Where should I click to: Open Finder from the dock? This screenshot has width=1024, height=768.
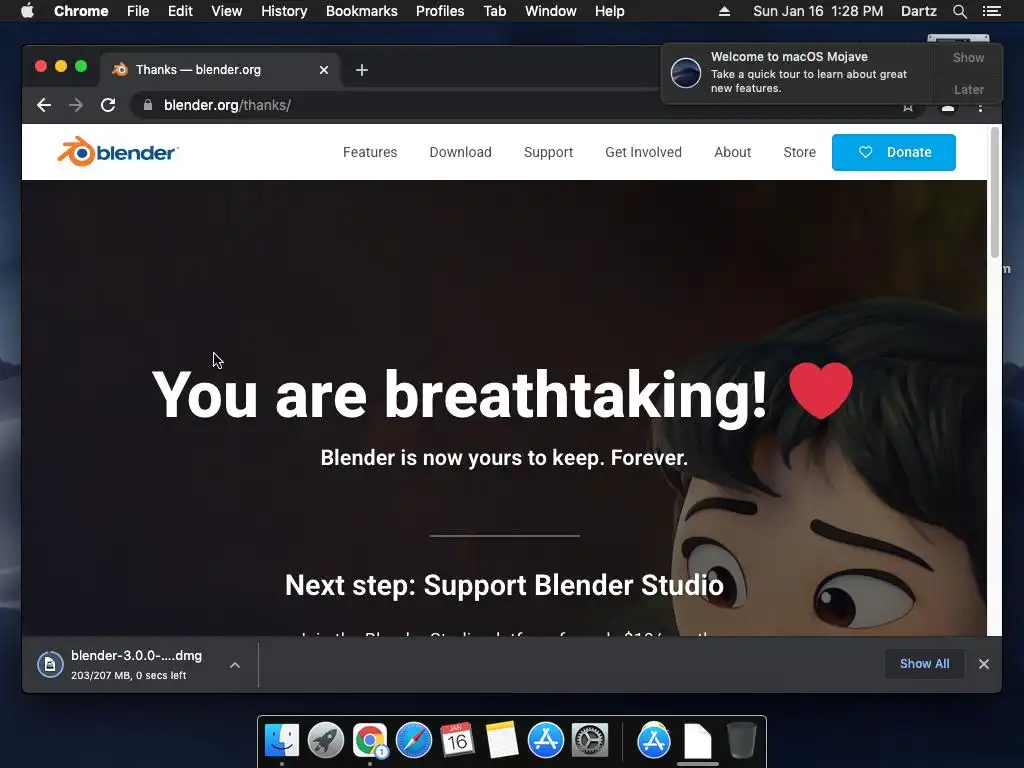(x=281, y=741)
